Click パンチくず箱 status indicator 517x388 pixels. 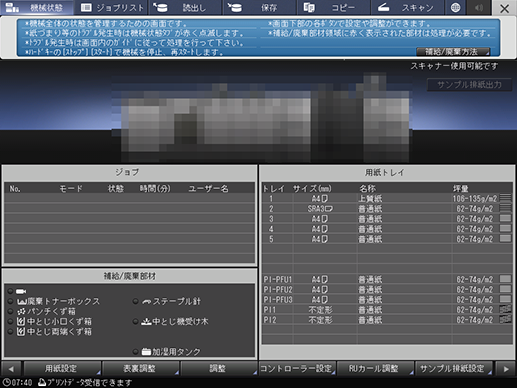click(x=11, y=312)
